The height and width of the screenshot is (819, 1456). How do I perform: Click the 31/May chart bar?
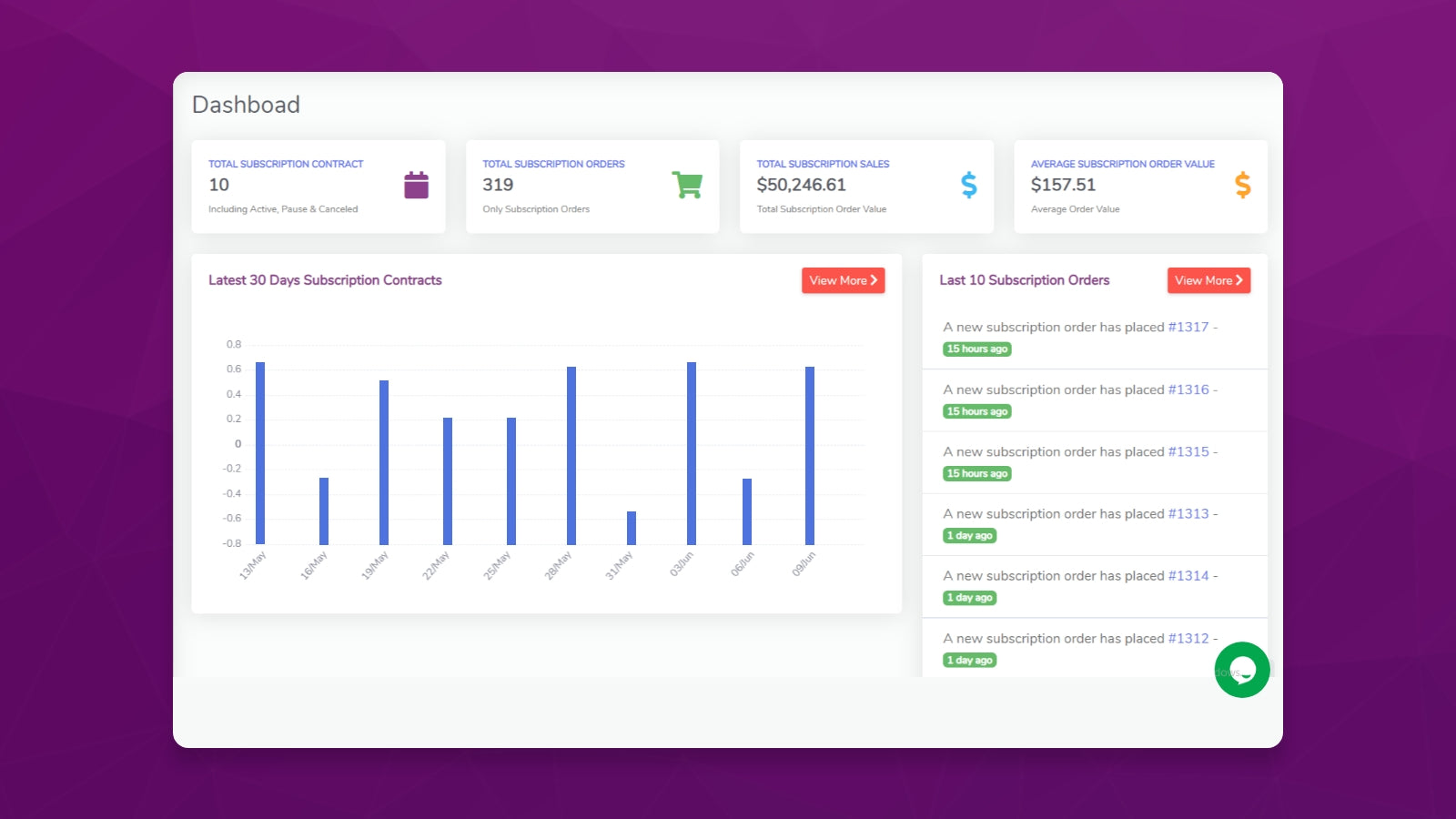click(x=632, y=528)
